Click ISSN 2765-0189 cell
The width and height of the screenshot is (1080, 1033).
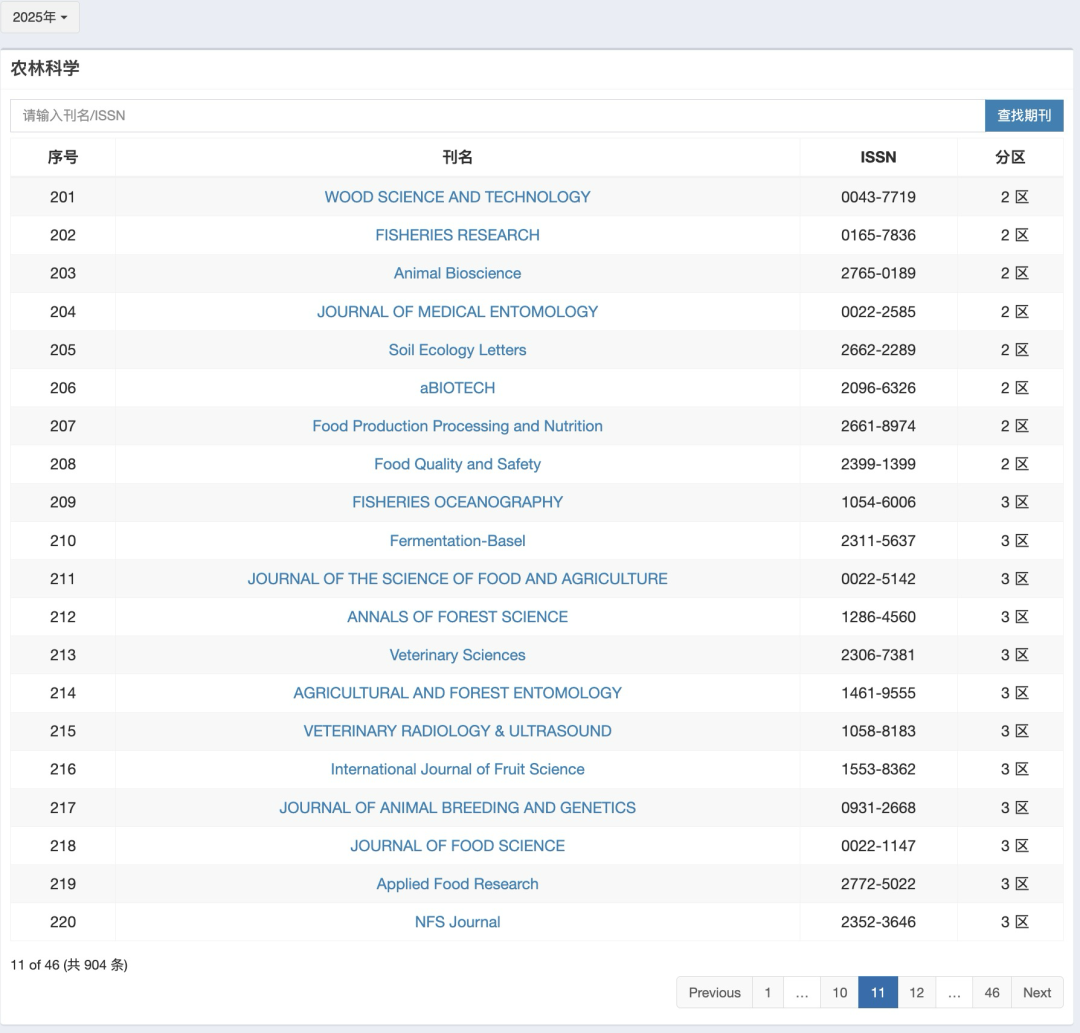(878, 273)
